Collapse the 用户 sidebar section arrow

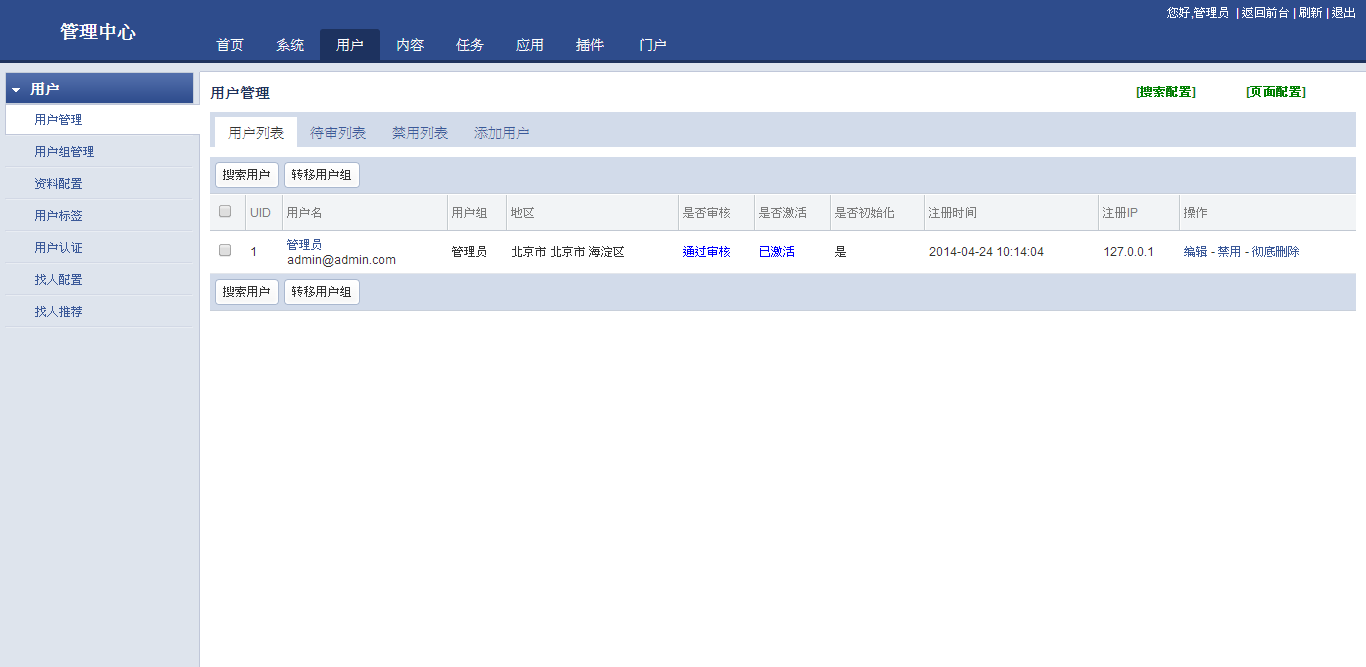16,90
